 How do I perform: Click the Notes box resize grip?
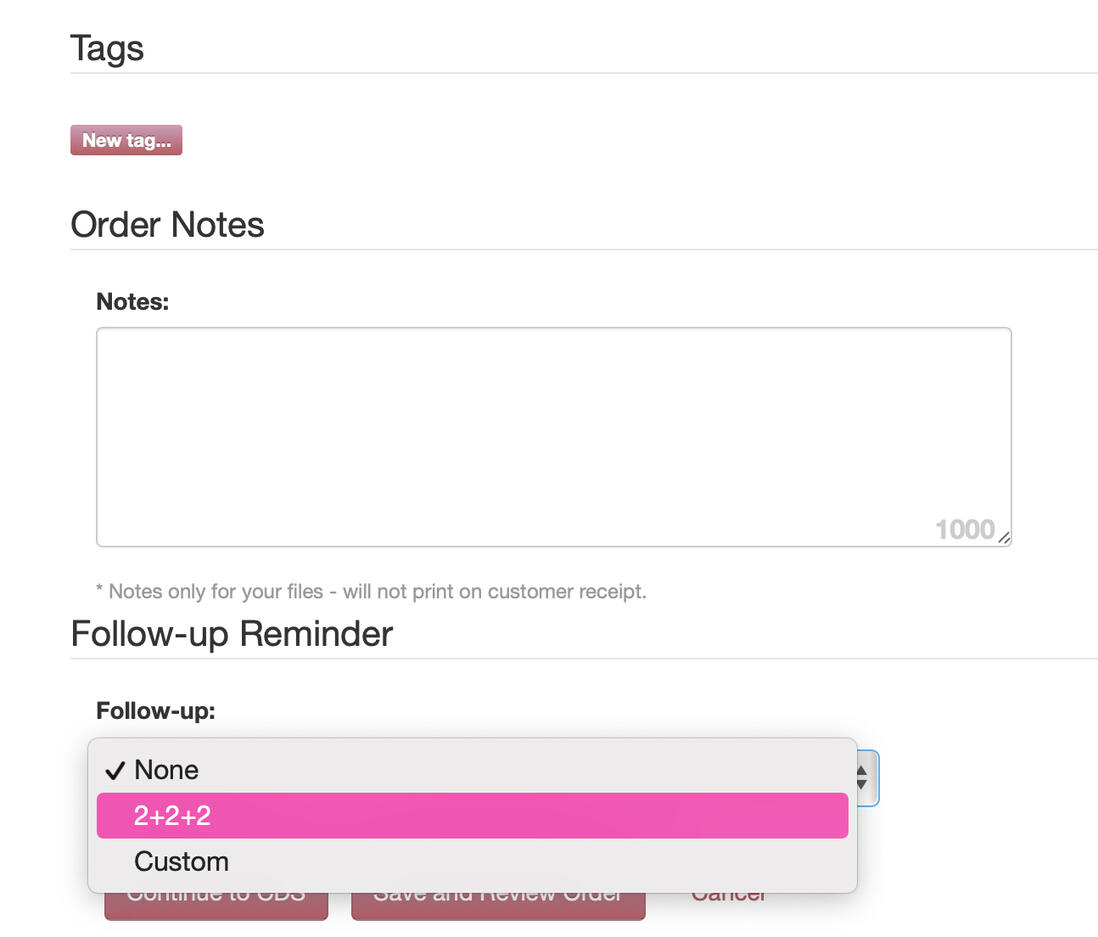(x=1004, y=538)
